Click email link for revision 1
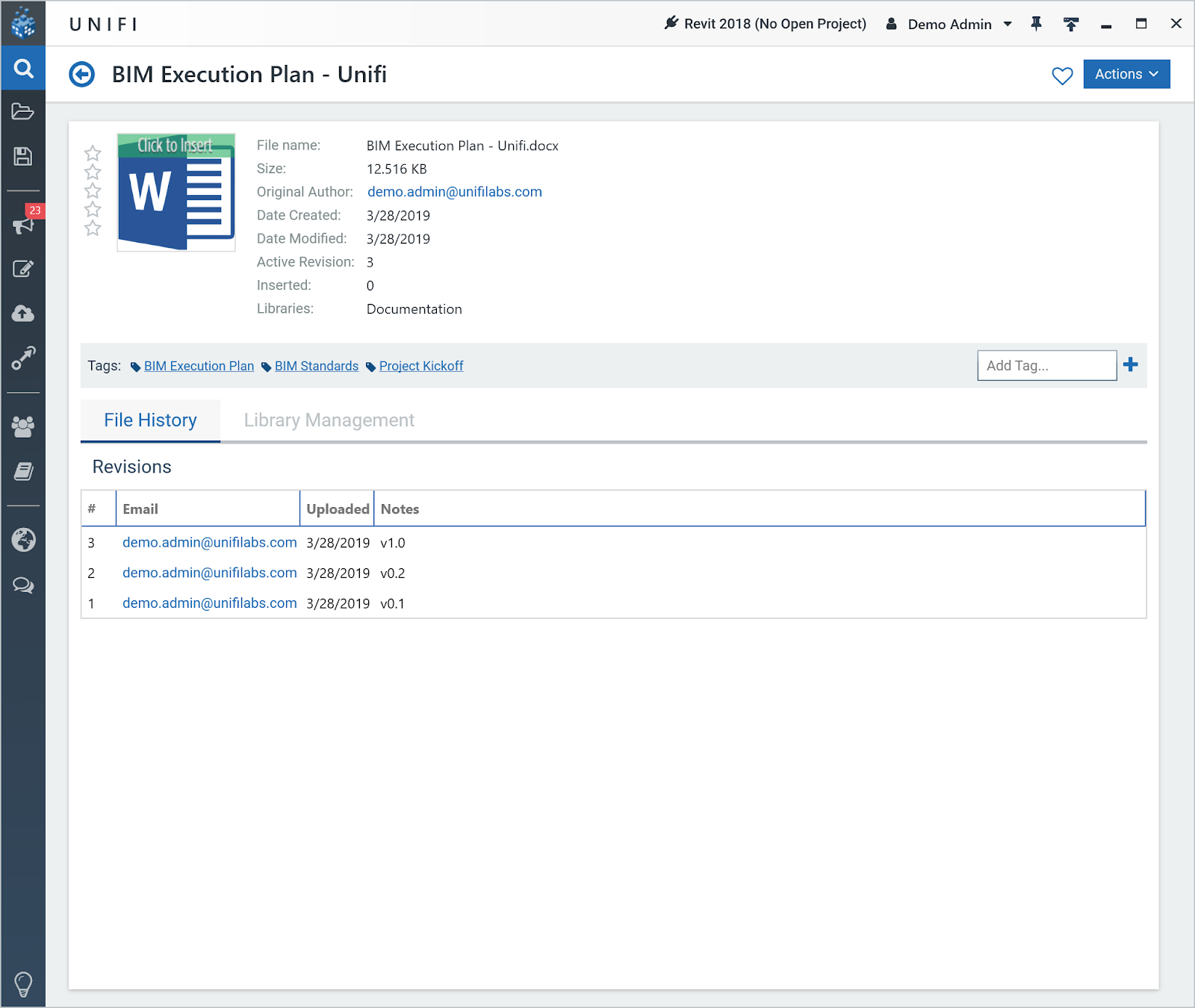 210,603
